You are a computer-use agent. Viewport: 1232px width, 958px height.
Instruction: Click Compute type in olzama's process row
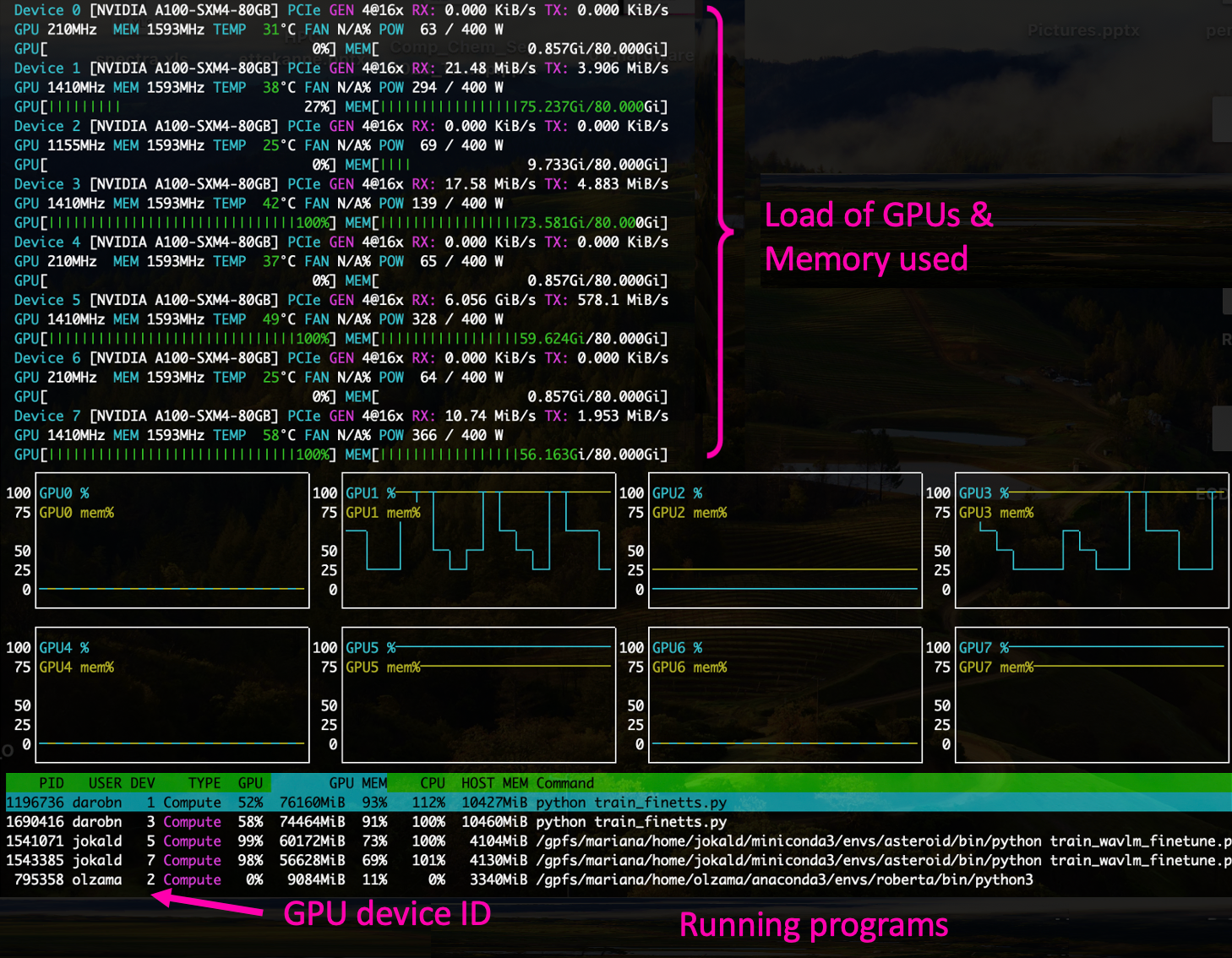[192, 879]
